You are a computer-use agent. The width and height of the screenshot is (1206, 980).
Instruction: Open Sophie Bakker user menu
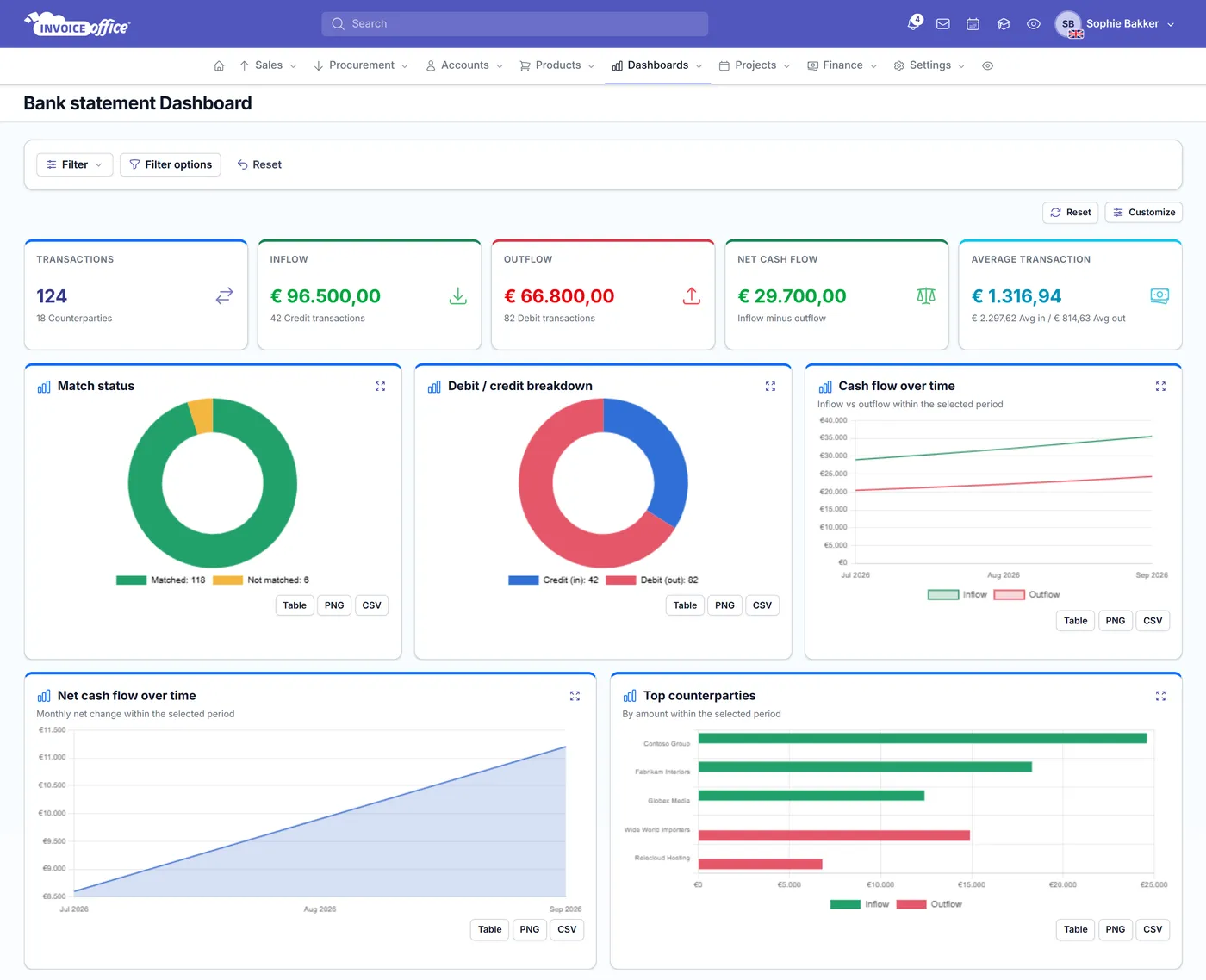point(1116,24)
